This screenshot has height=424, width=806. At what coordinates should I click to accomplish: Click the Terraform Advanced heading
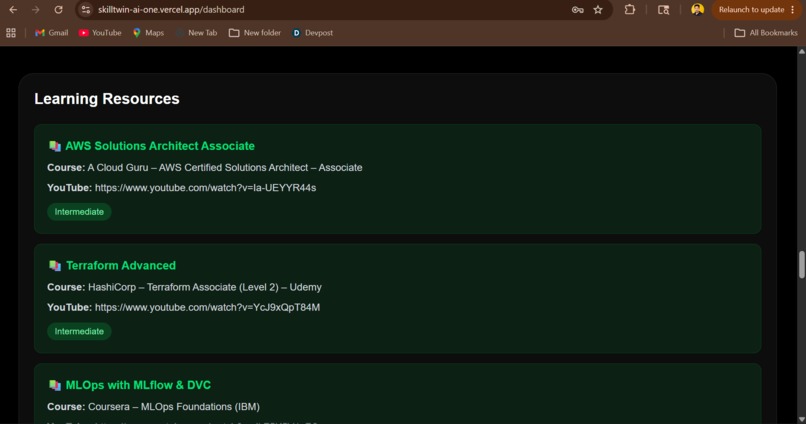121,266
